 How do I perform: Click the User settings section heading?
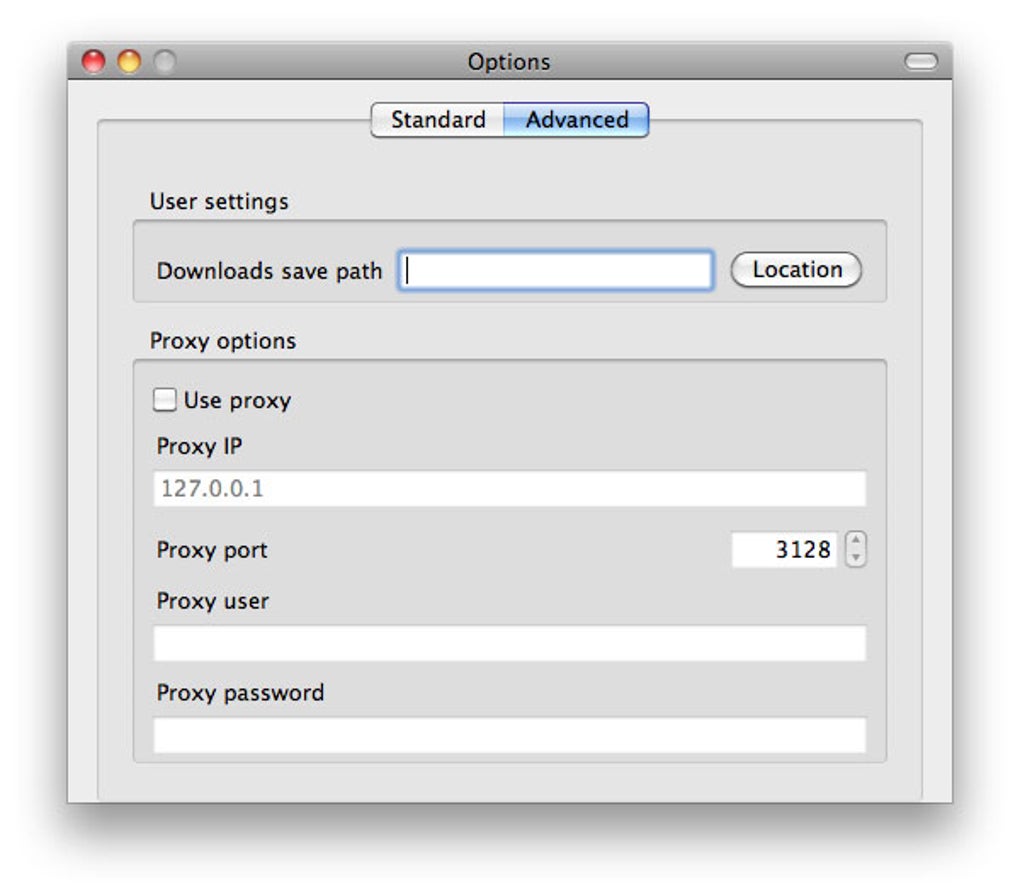click(x=219, y=201)
